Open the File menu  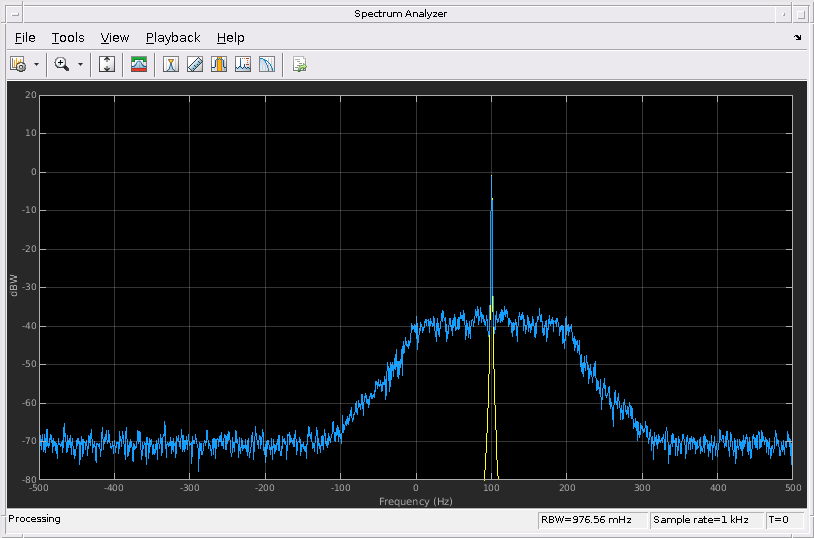coord(25,38)
